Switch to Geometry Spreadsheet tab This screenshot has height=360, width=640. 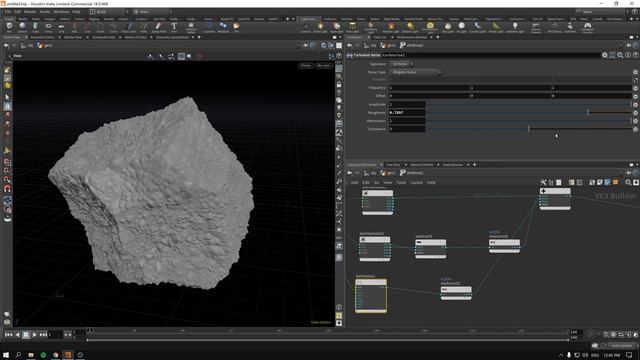click(x=172, y=37)
